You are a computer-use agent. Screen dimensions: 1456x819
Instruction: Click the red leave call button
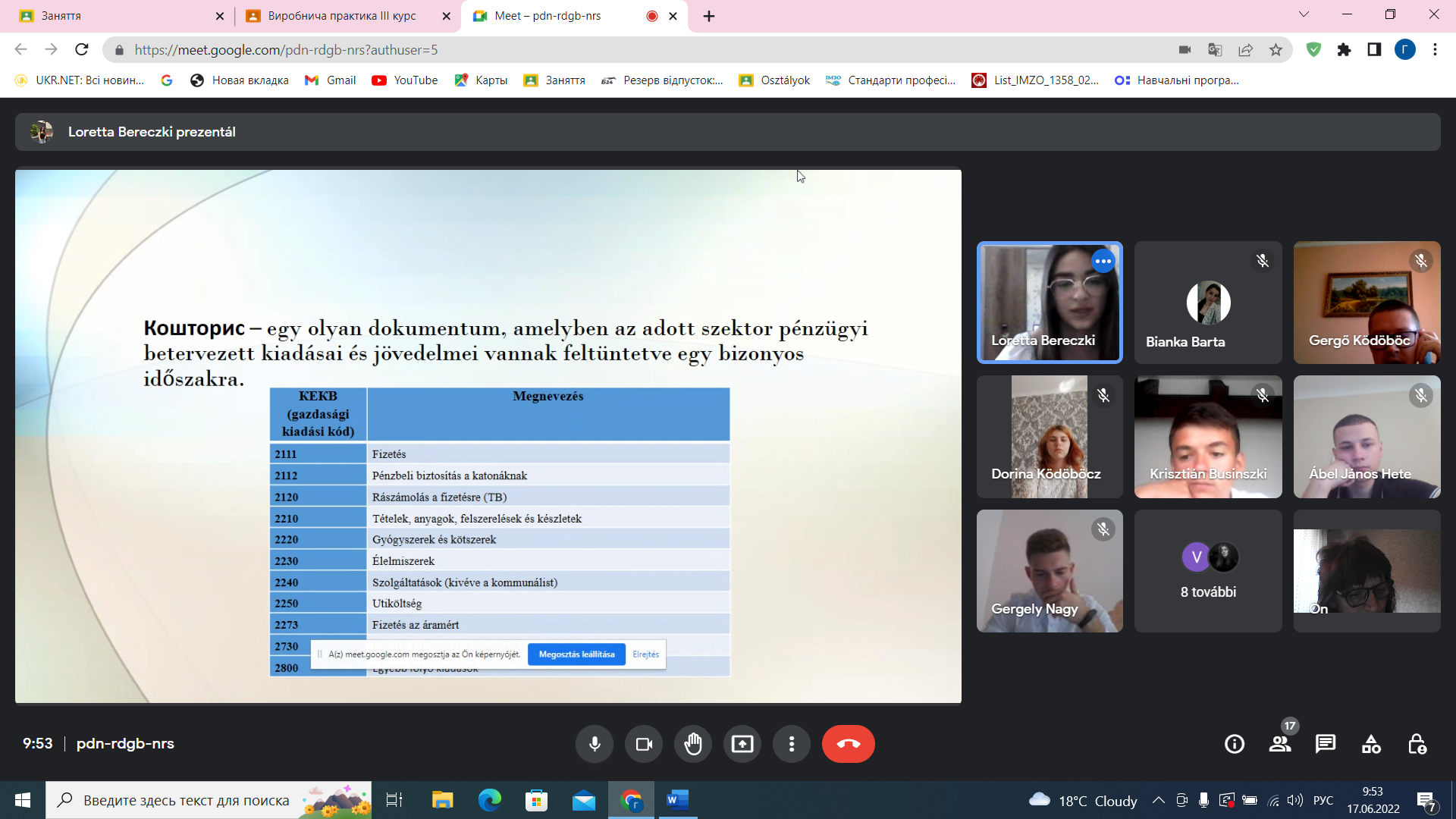click(848, 744)
